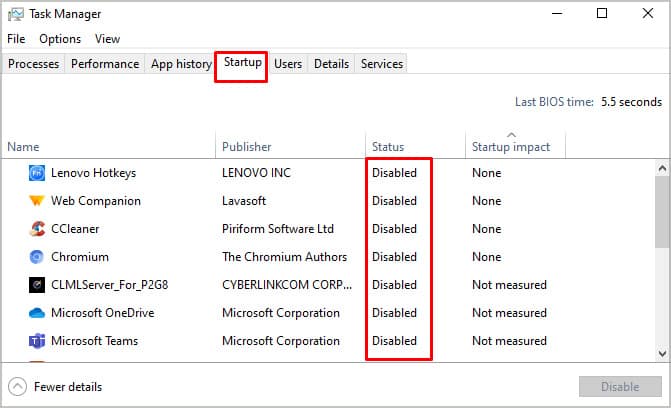The height and width of the screenshot is (408, 671).
Task: Click the CYBERLINKCOM CORP publisher cell
Action: [x=287, y=285]
